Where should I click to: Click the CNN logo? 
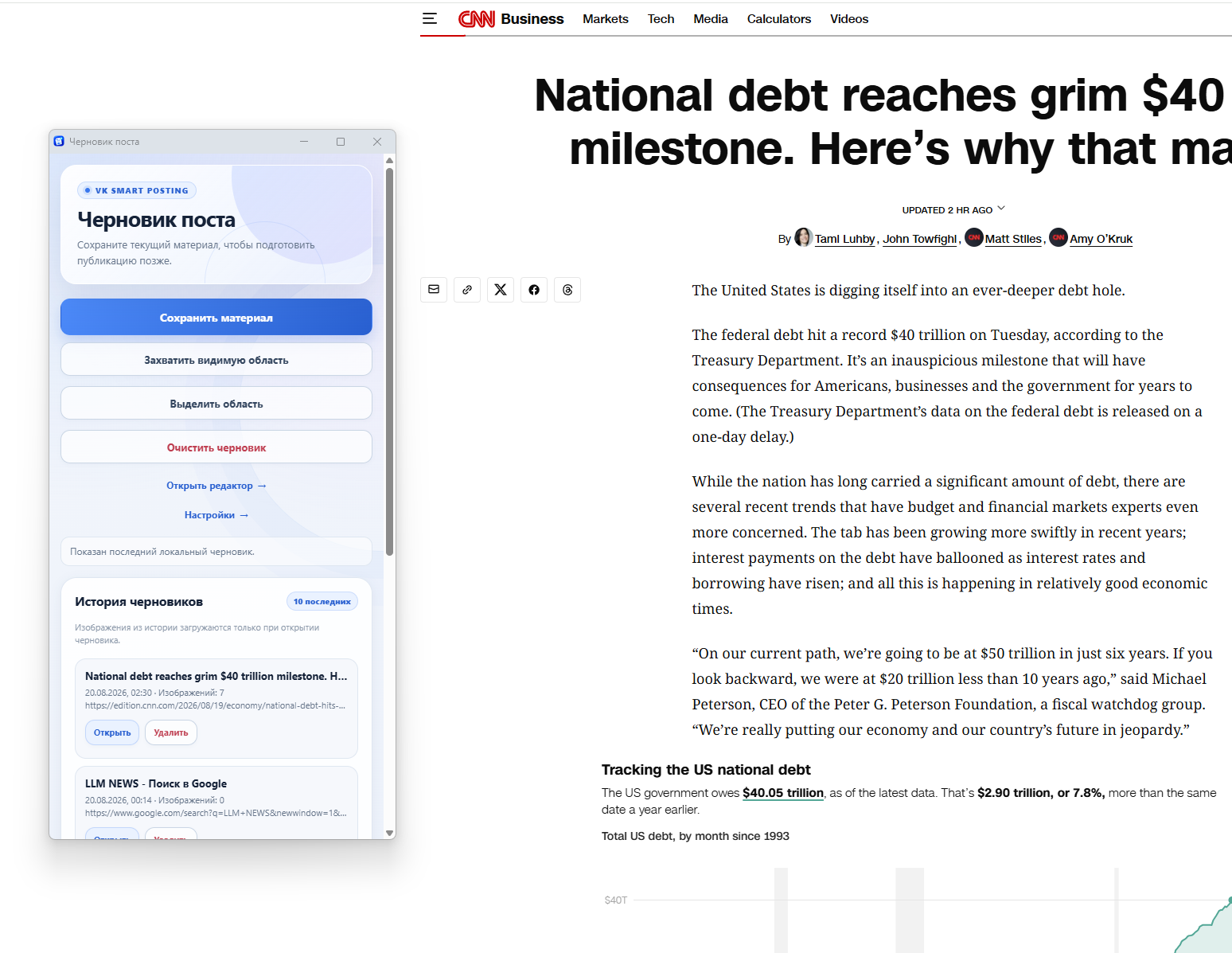[477, 18]
